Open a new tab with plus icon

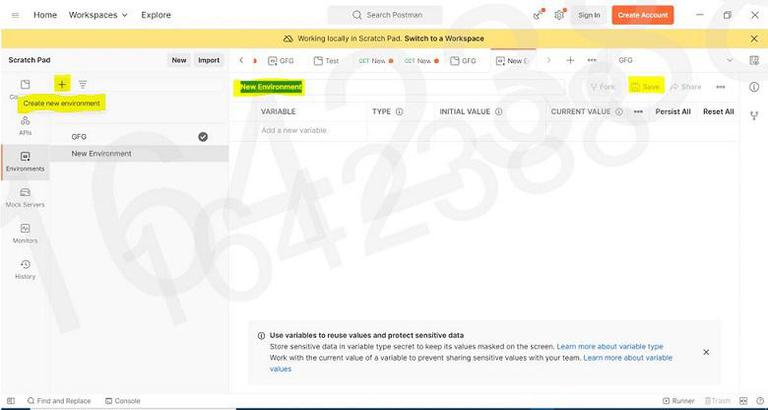(570, 60)
